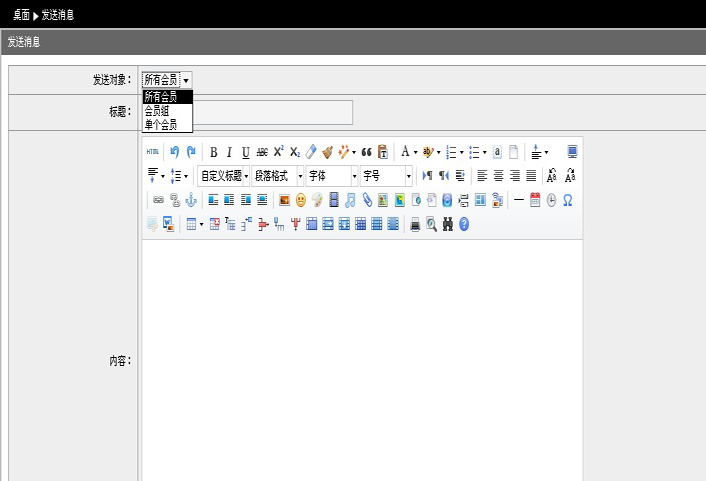The image size is (706, 481).
Task: Insert an anchor
Action: 191,200
